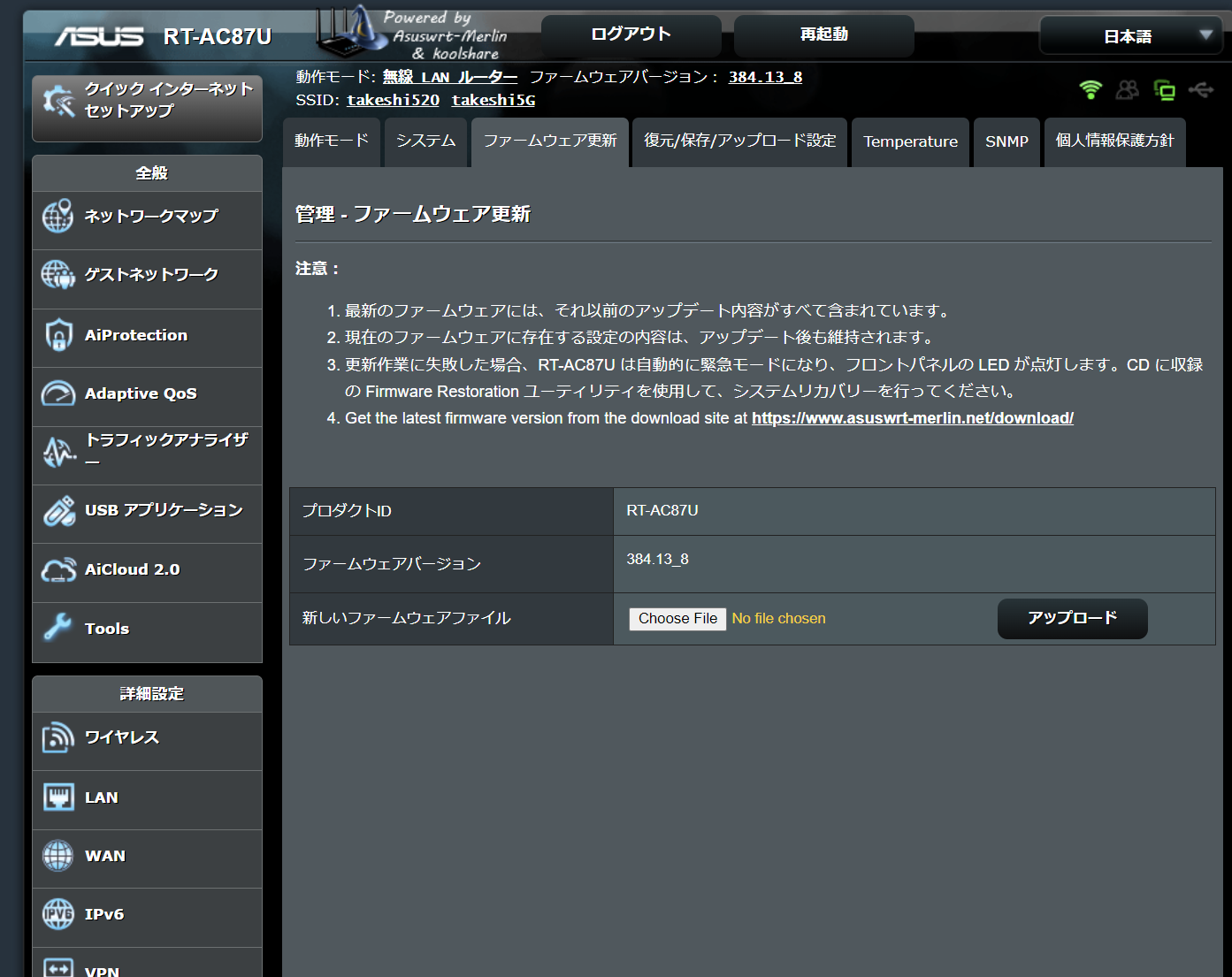The height and width of the screenshot is (977, 1232).
Task: Open ネットワークマップ menu label
Action: 151,216
